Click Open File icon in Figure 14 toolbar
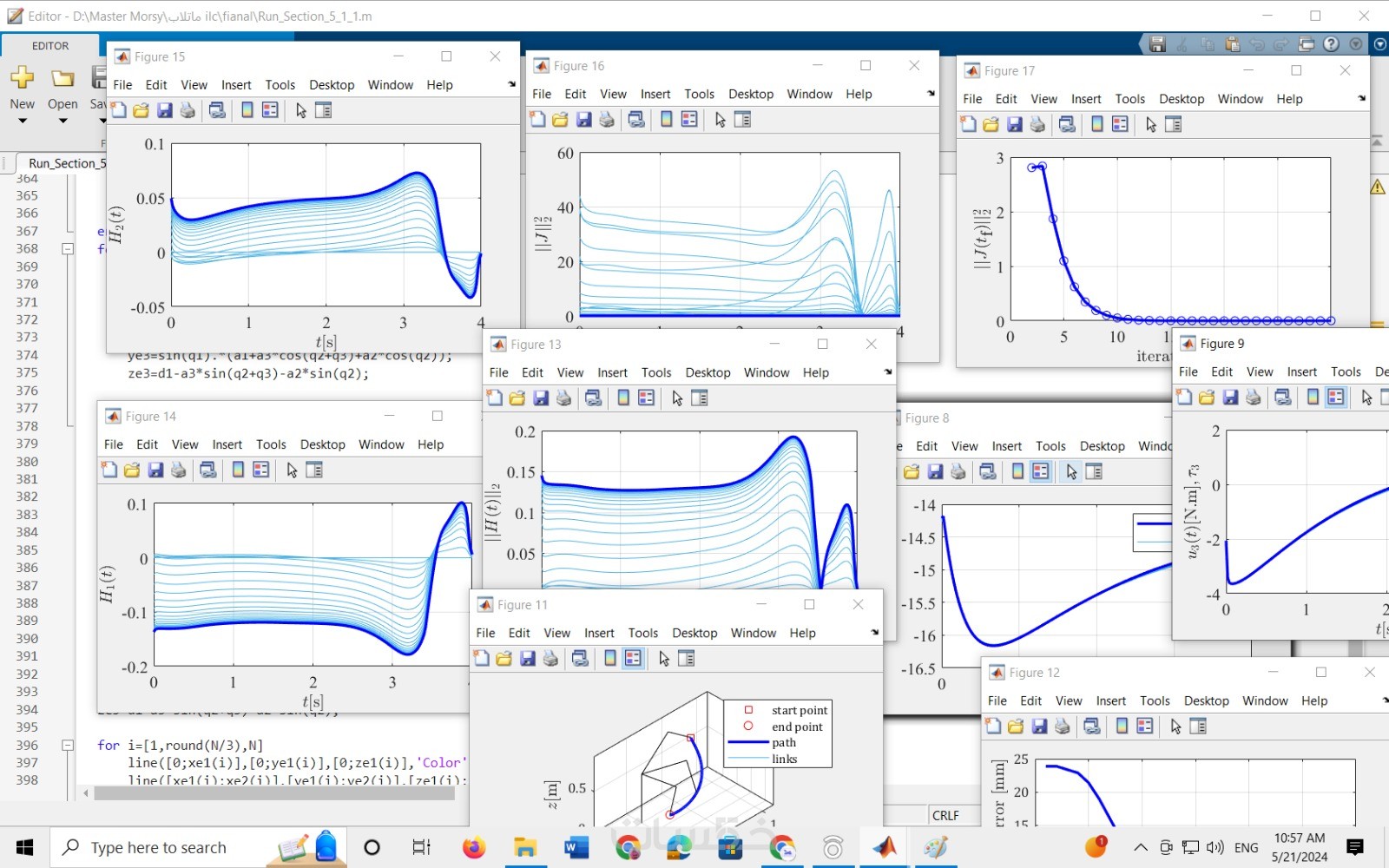 132,470
